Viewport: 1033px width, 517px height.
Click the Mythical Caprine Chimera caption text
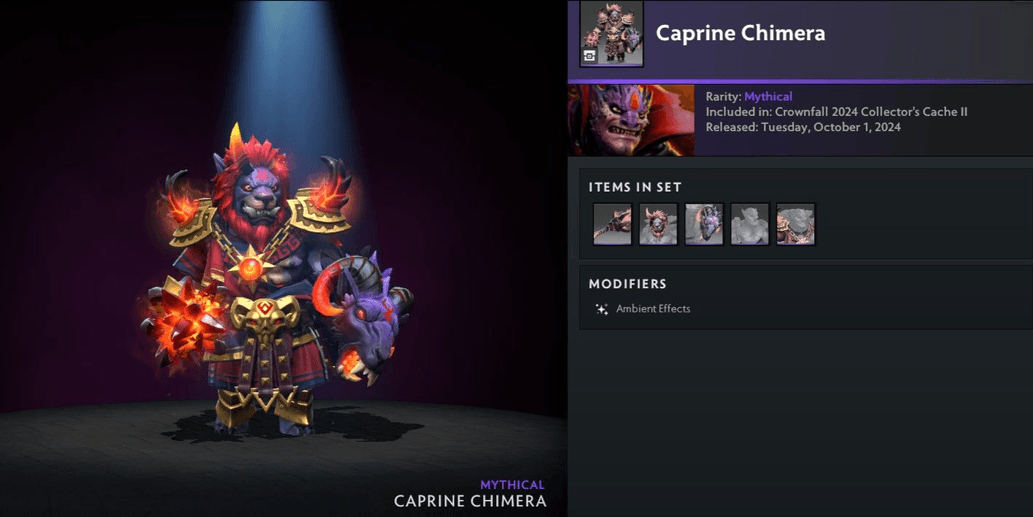(x=470, y=494)
